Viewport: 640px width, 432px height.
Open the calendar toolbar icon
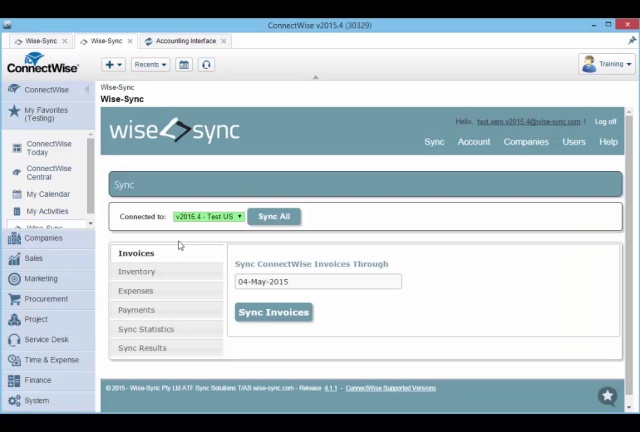pos(184,65)
